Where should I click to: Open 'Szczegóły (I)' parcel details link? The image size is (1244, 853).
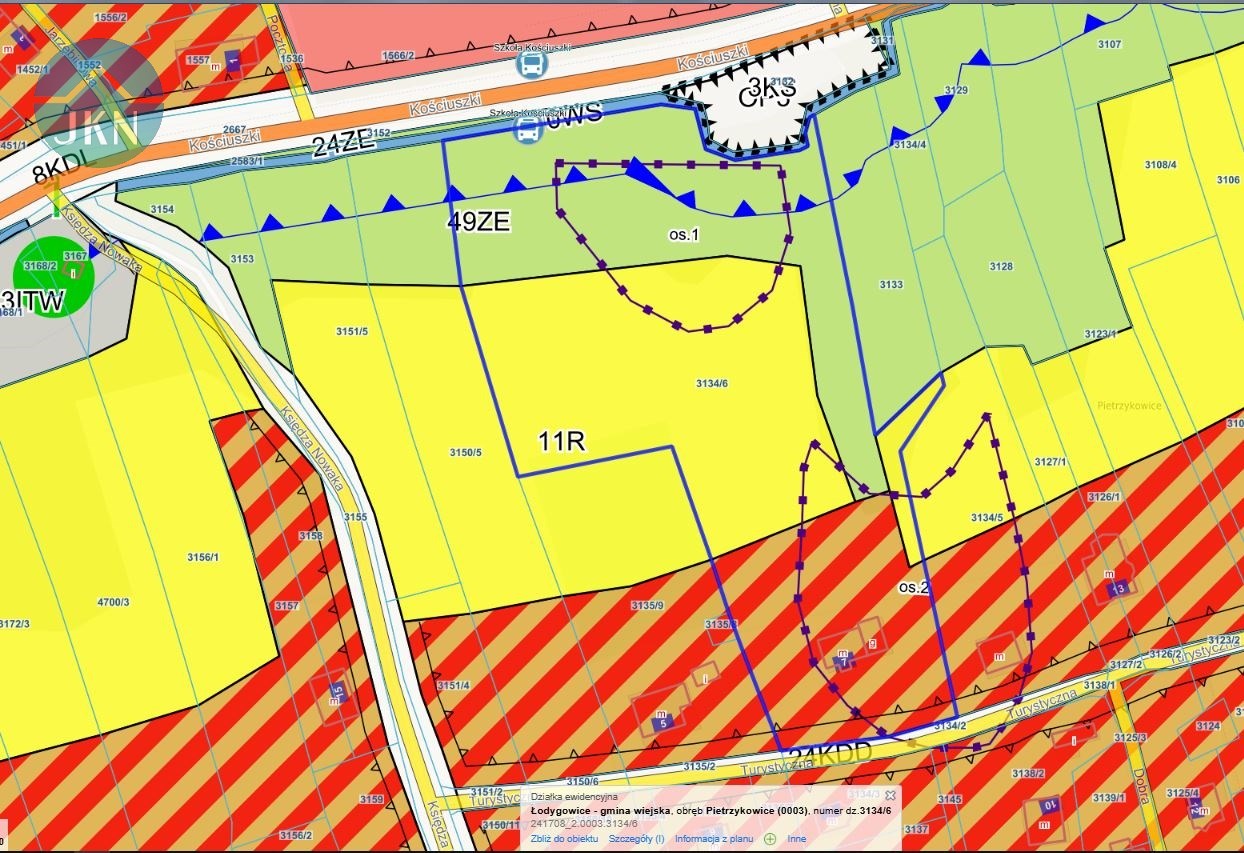click(x=636, y=839)
